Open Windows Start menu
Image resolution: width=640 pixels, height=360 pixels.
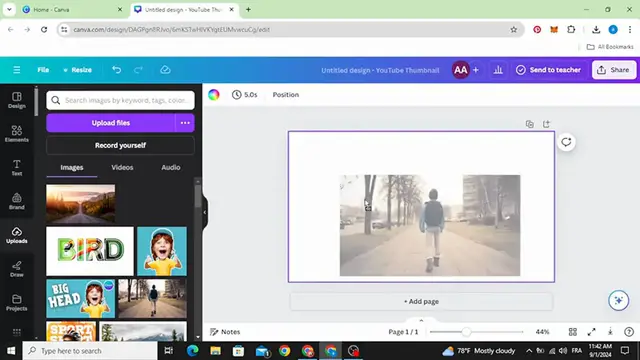click(11, 351)
